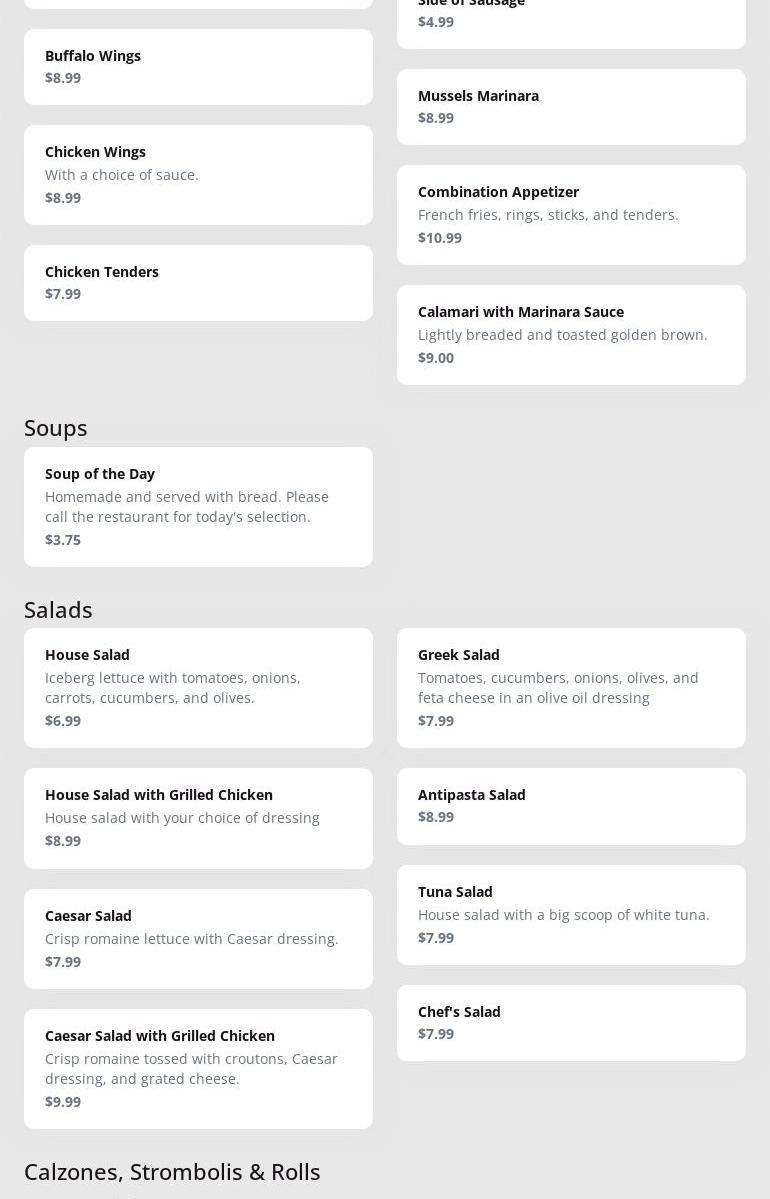Screen dimensions: 770x1199
Task: Select the Iceberg lettuce House Salad card
Action: [x=198, y=687]
